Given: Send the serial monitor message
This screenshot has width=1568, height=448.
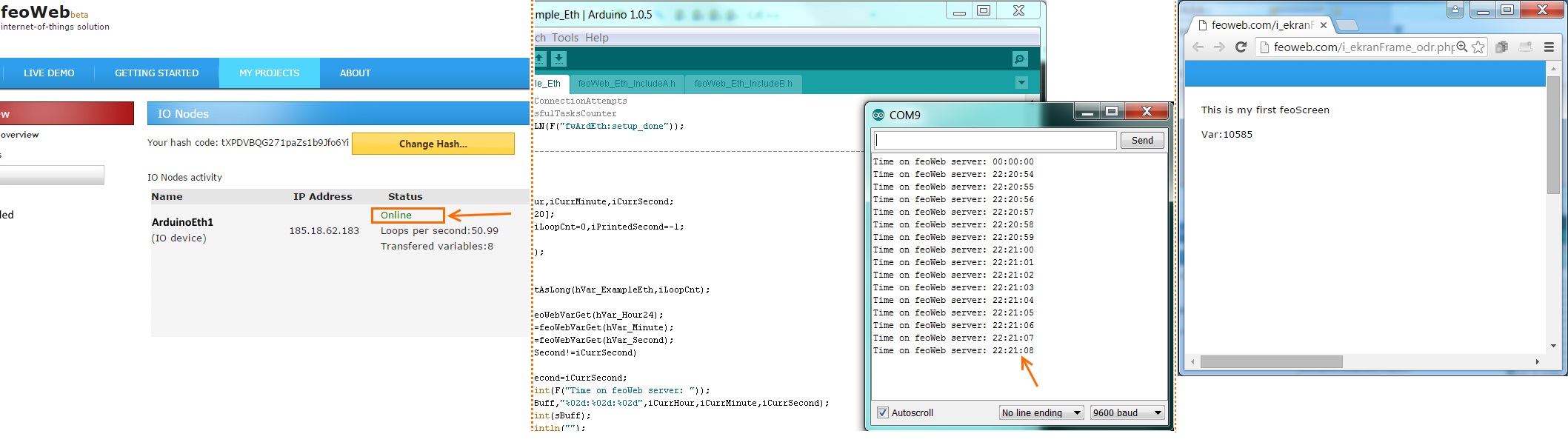Looking at the screenshot, I should (1142, 141).
